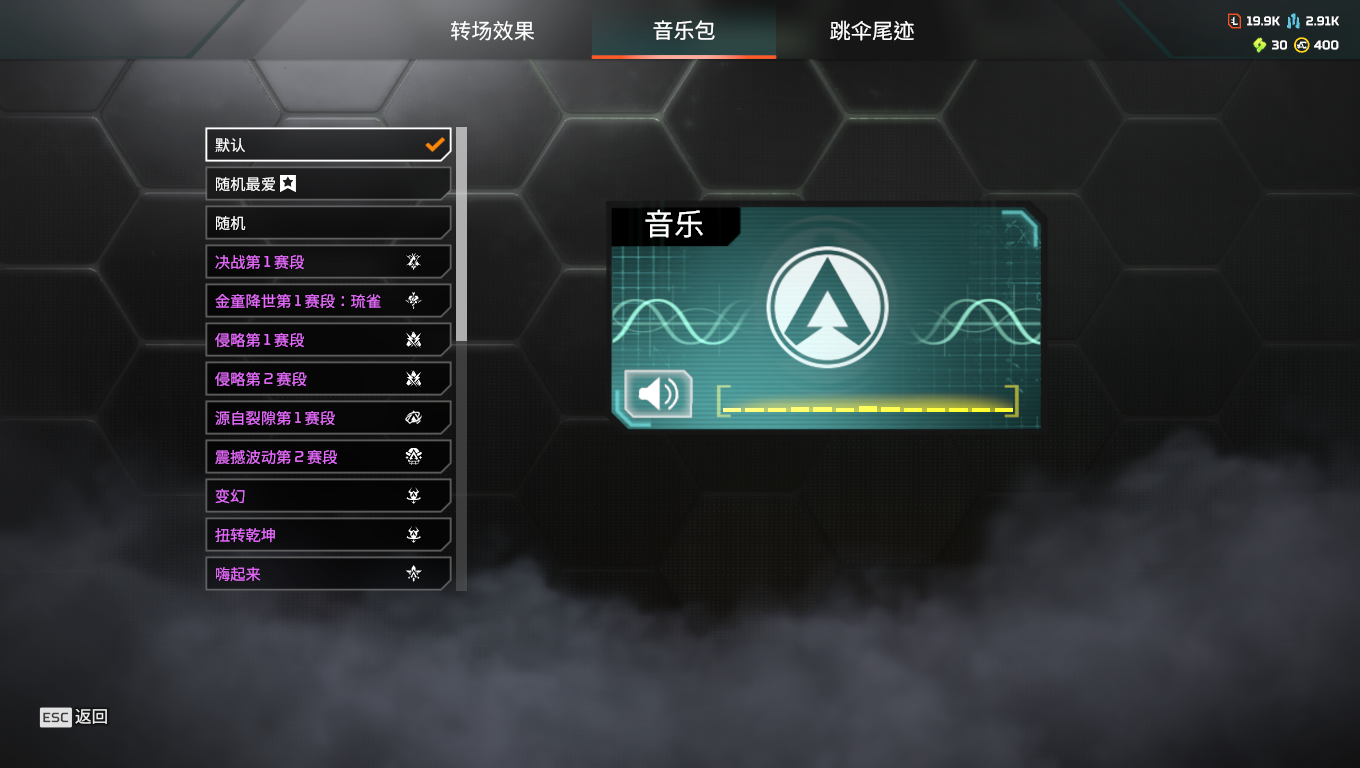
Task: Click the music pack list scrollbar
Action: pyautogui.click(x=461, y=234)
